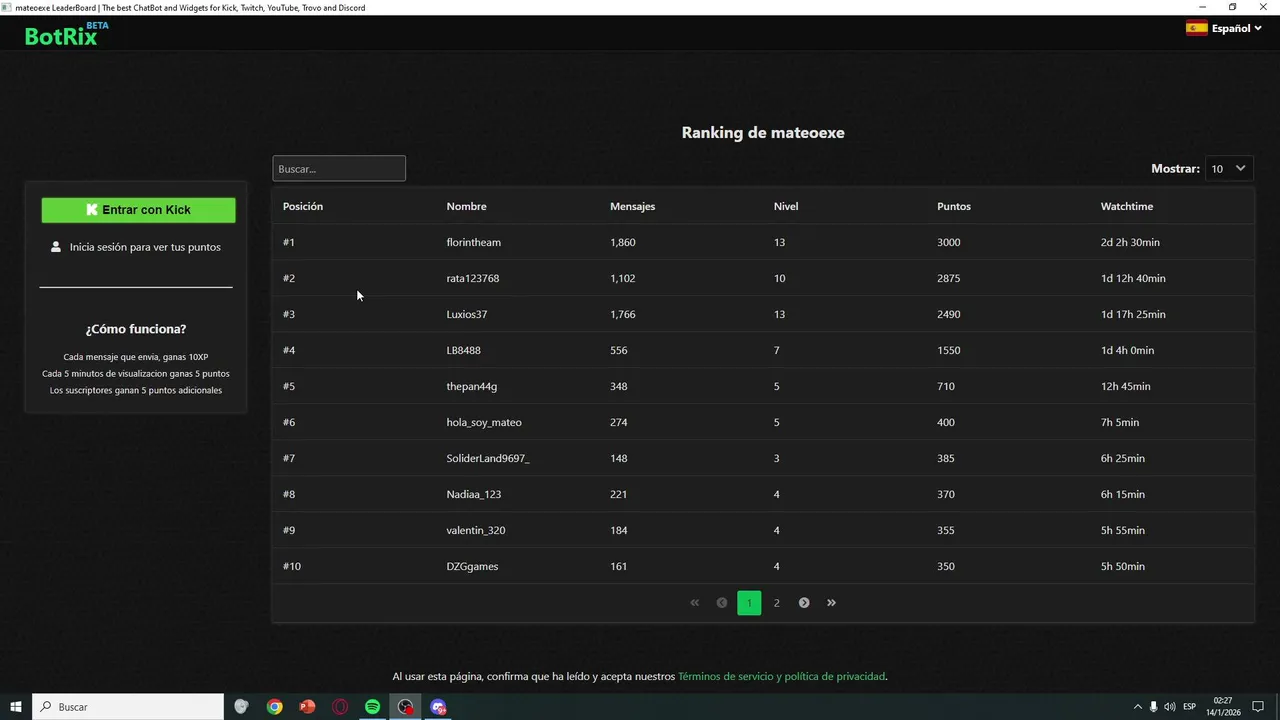Click the next page arrow
Screen dimensions: 1280x720
[804, 603]
